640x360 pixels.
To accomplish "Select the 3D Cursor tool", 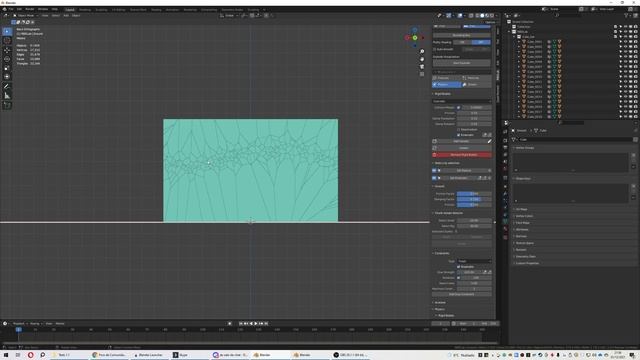I will pyautogui.click(x=7, y=40).
